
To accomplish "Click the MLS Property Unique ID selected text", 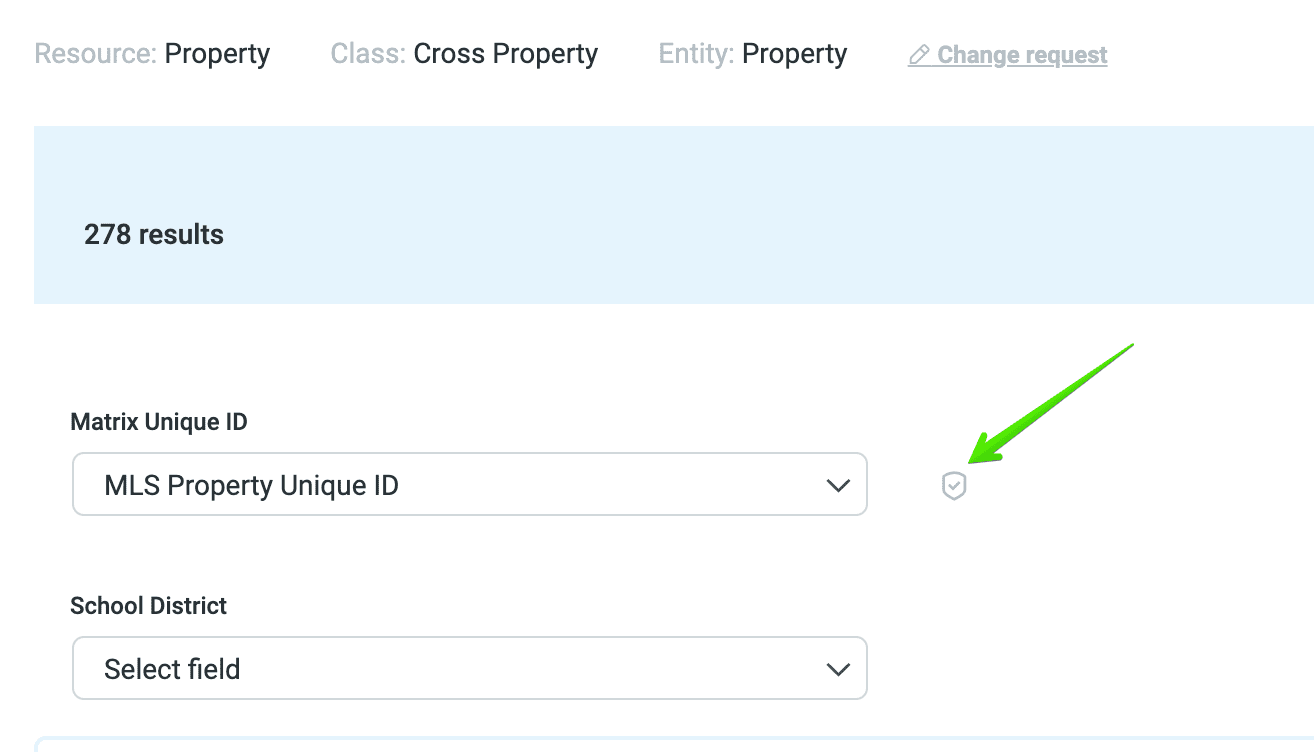I will point(251,486).
